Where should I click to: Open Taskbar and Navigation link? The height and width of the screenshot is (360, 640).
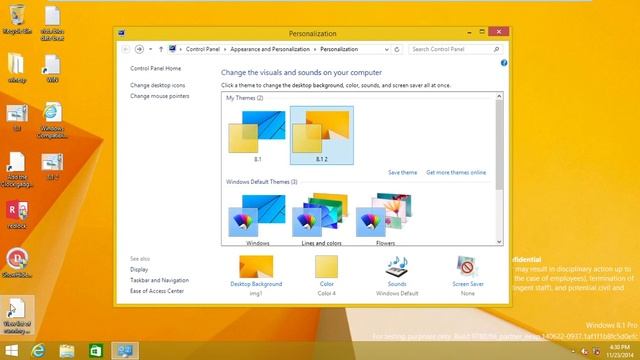pyautogui.click(x=159, y=280)
